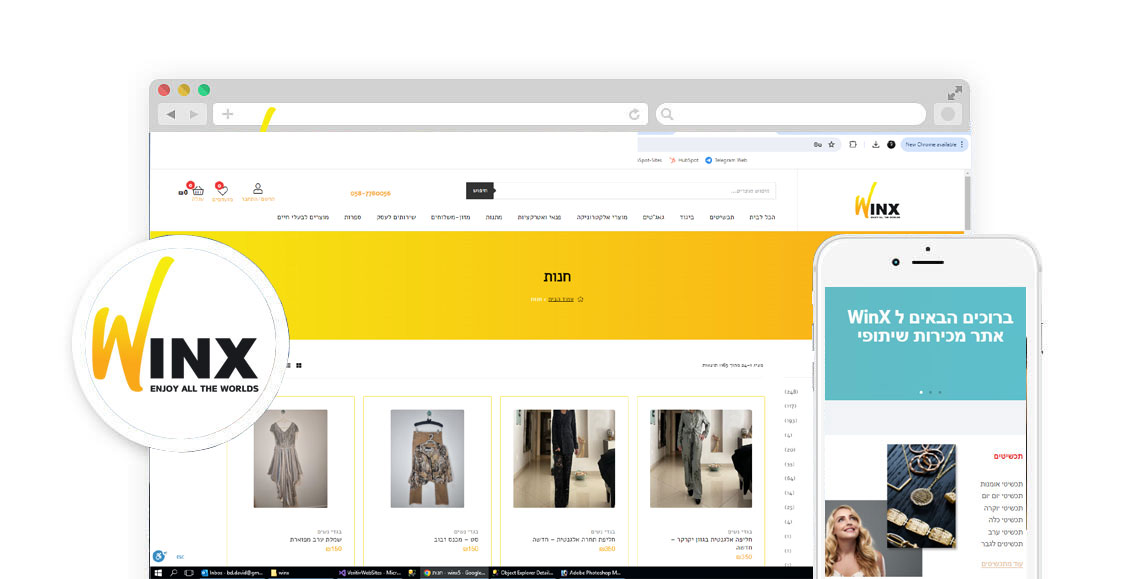Click the red 'תכשיטים' heading on phone
This screenshot has width=1140, height=579.
(x=1008, y=456)
